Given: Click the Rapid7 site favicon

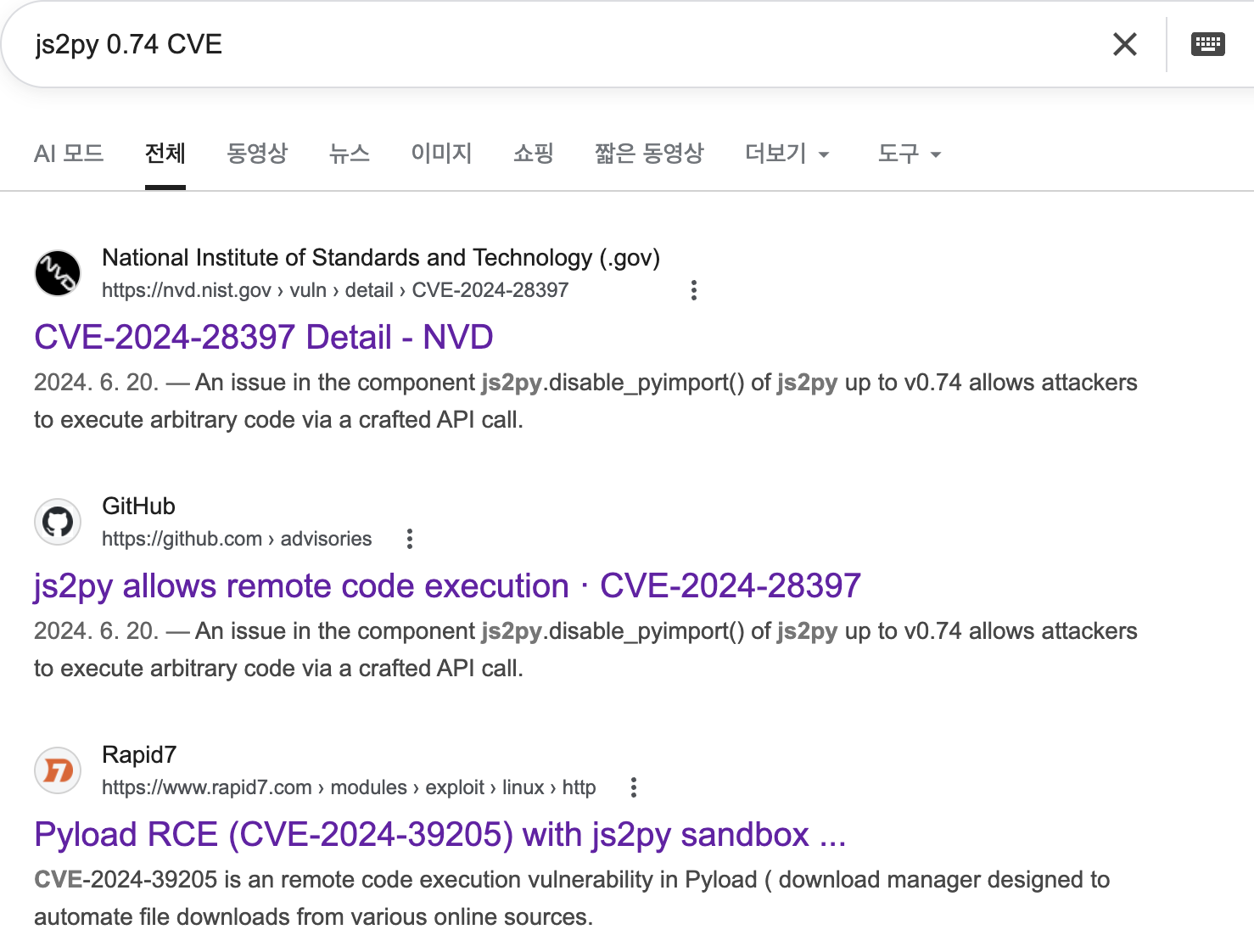Looking at the screenshot, I should tap(58, 770).
